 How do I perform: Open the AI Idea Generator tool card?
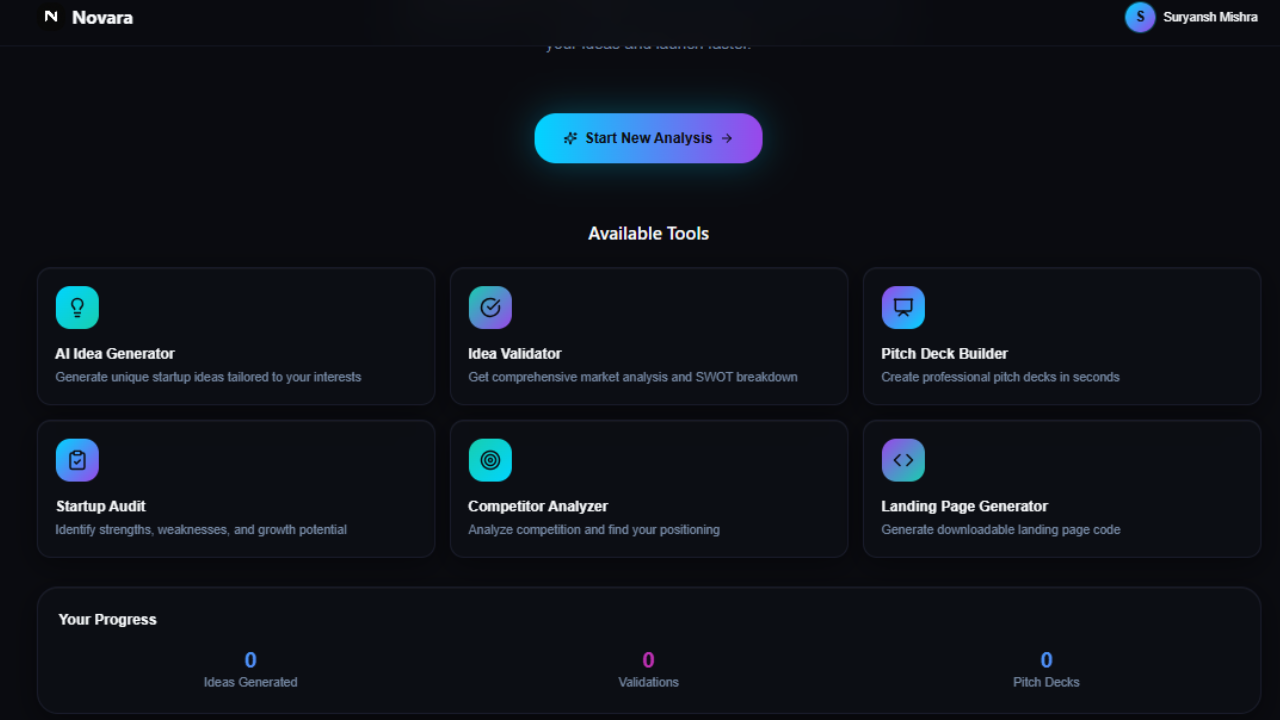236,336
